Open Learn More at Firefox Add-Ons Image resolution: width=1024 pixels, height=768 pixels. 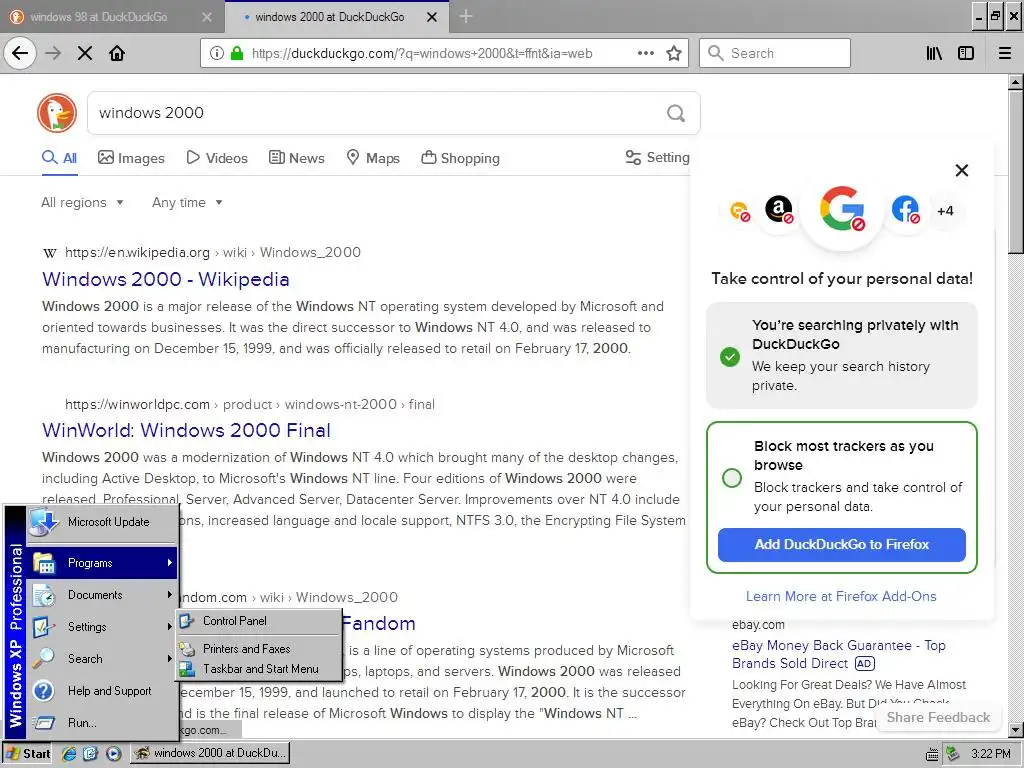tap(841, 596)
